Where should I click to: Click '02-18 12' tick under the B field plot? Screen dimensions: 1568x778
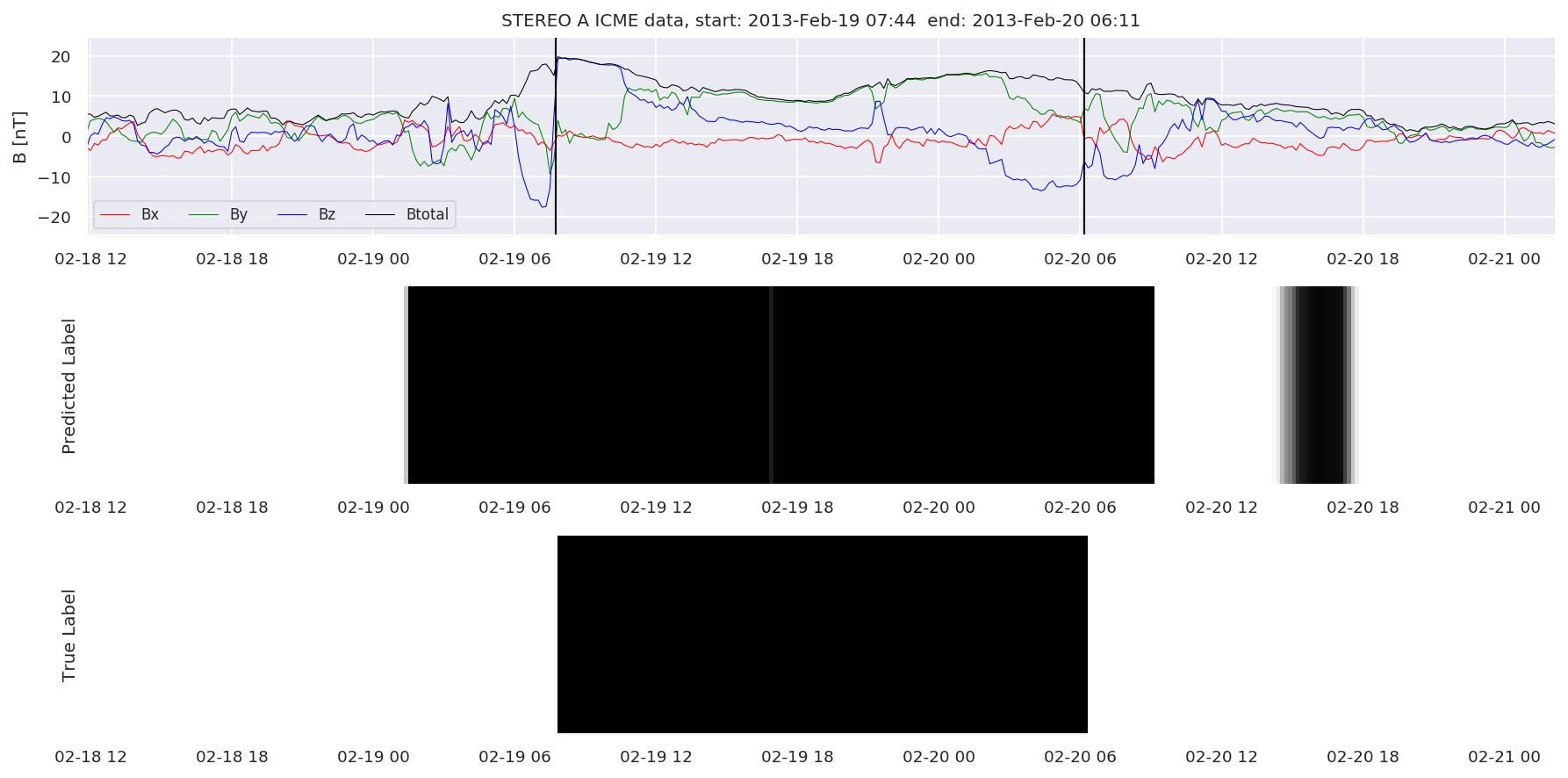[91, 259]
